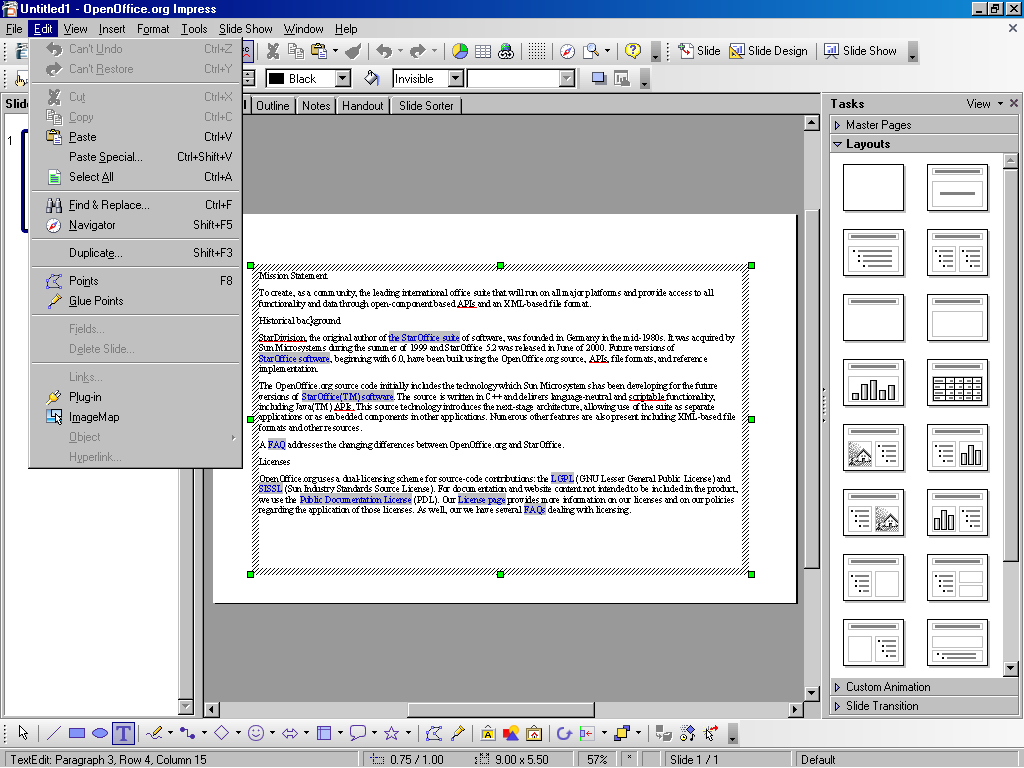The image size is (1024, 768).
Task: Expand the Custom Animation panel
Action: tap(888, 687)
